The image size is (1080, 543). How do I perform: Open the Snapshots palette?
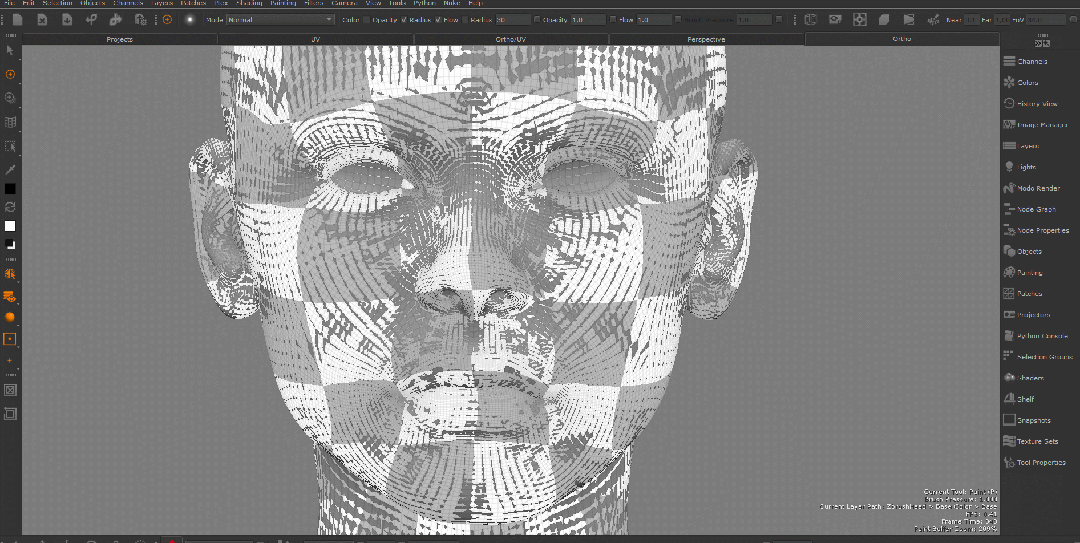click(x=1027, y=420)
